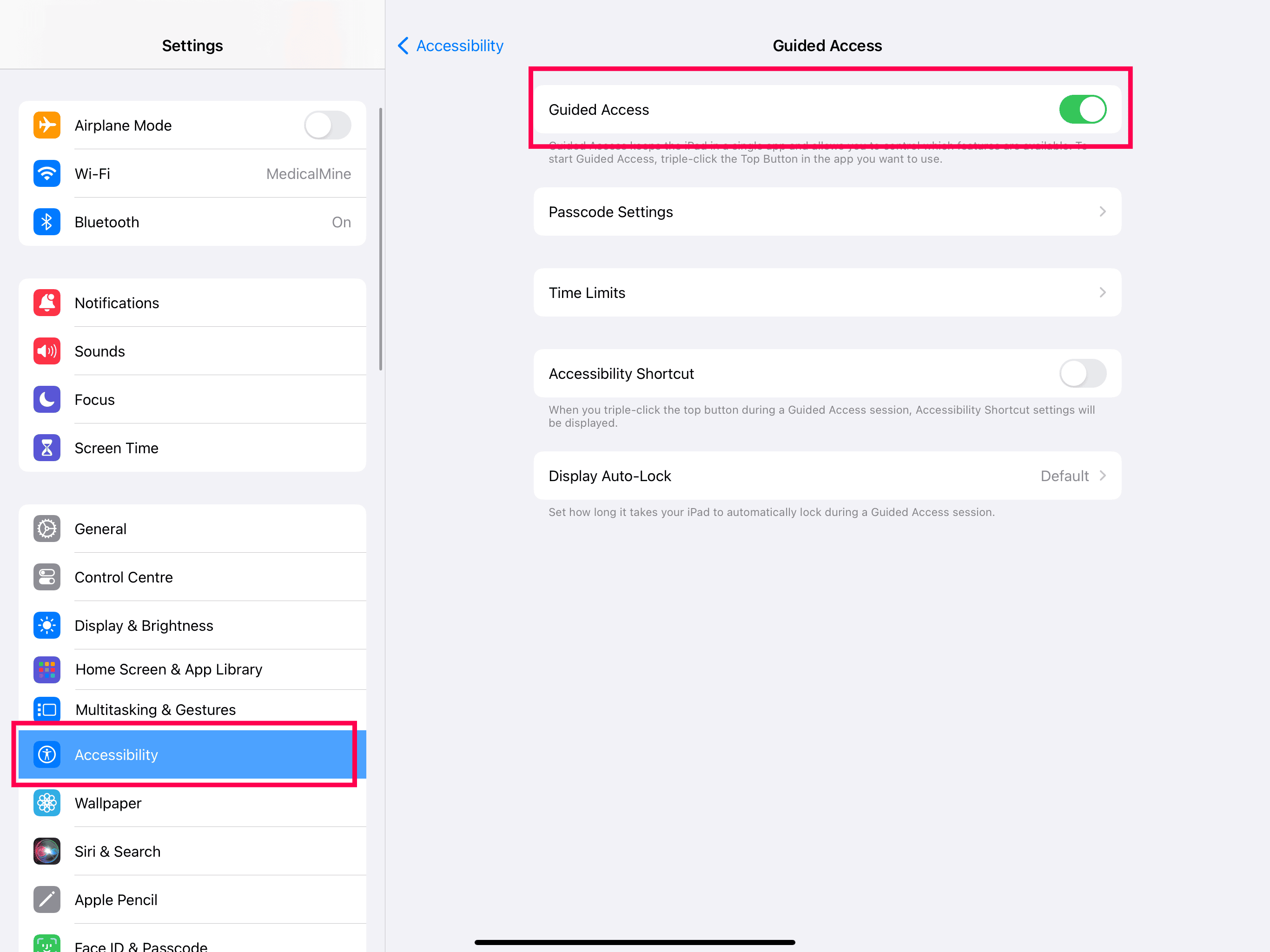
Task: Click the General gear icon
Action: tap(46, 529)
